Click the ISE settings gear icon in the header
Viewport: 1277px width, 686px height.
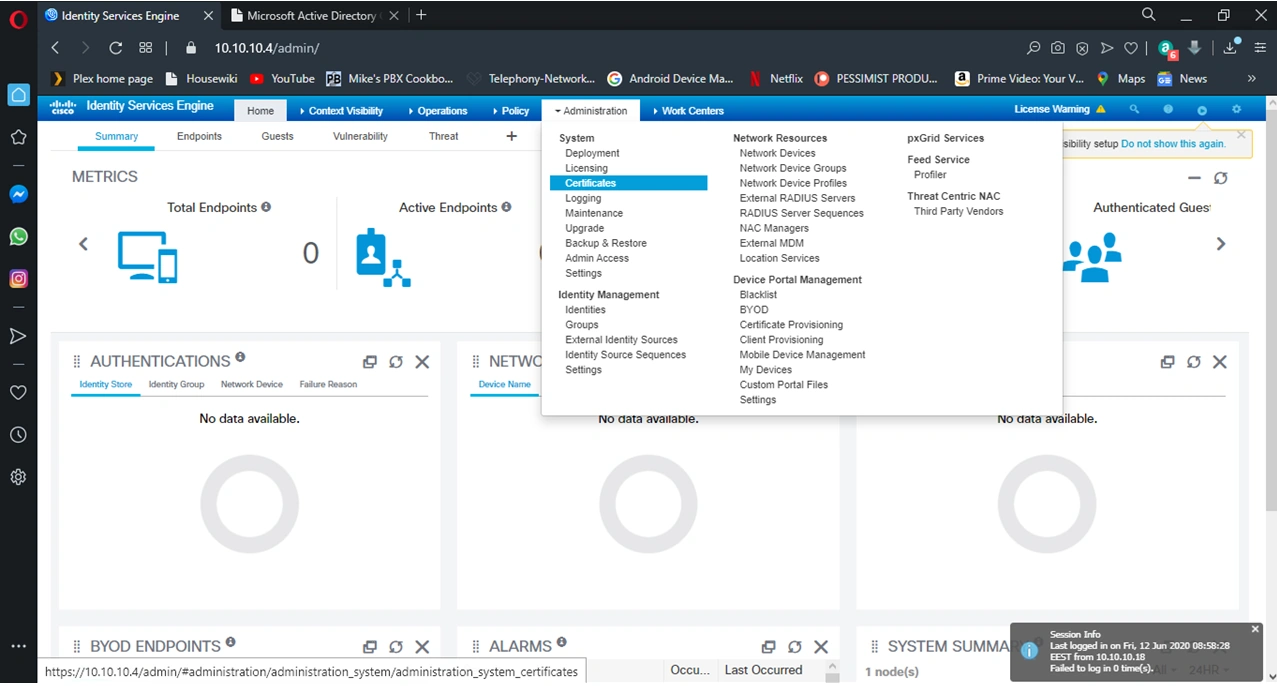(1237, 110)
